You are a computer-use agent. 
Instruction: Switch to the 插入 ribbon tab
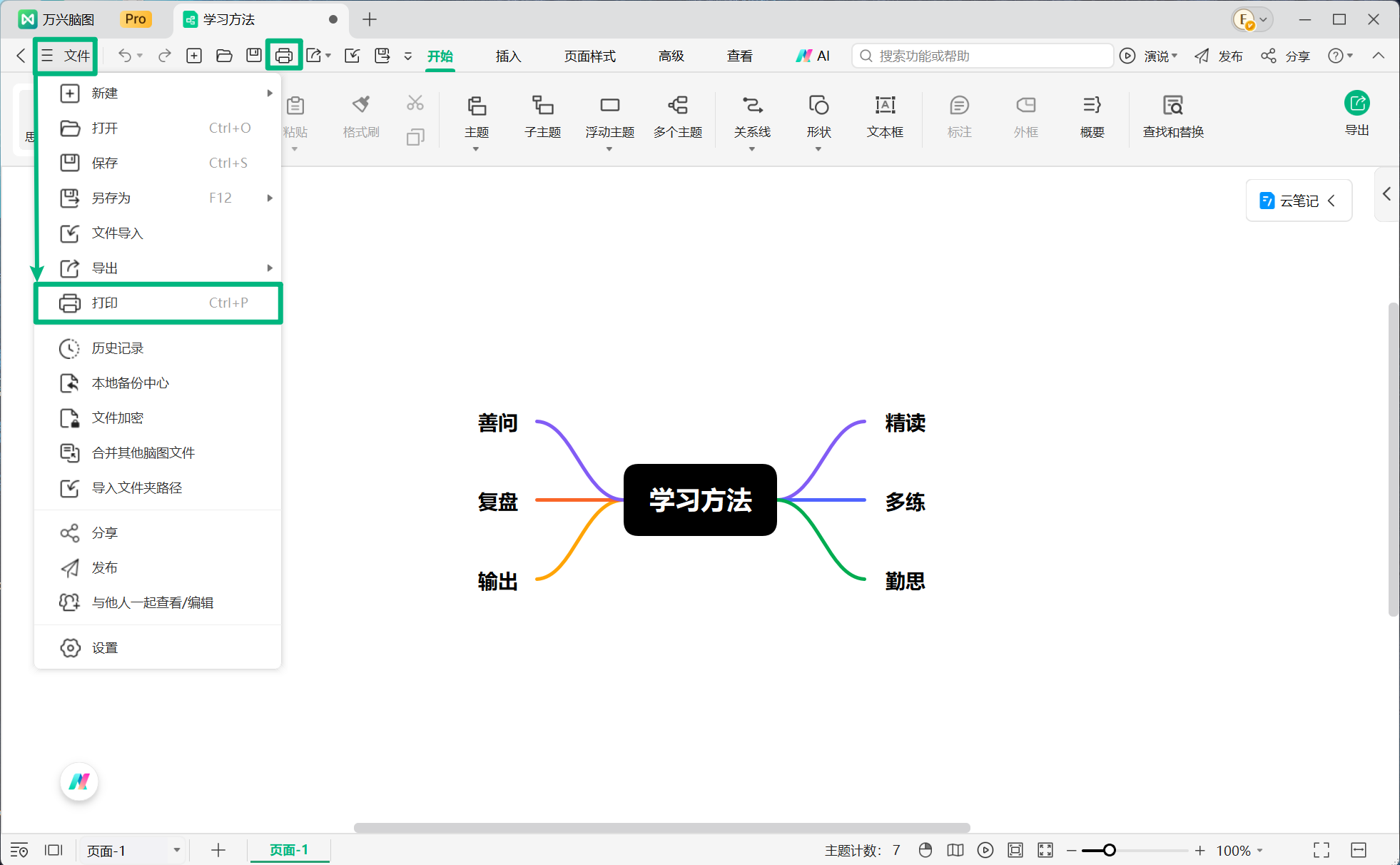click(x=509, y=56)
